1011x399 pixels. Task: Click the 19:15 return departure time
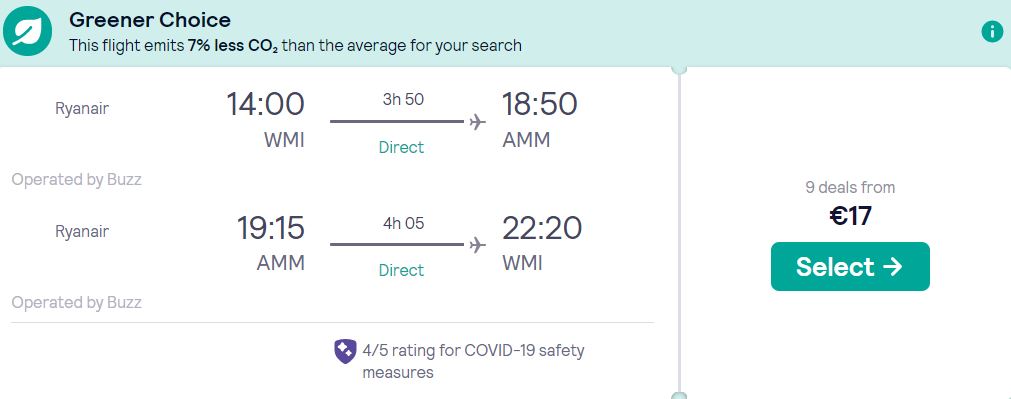pos(270,228)
